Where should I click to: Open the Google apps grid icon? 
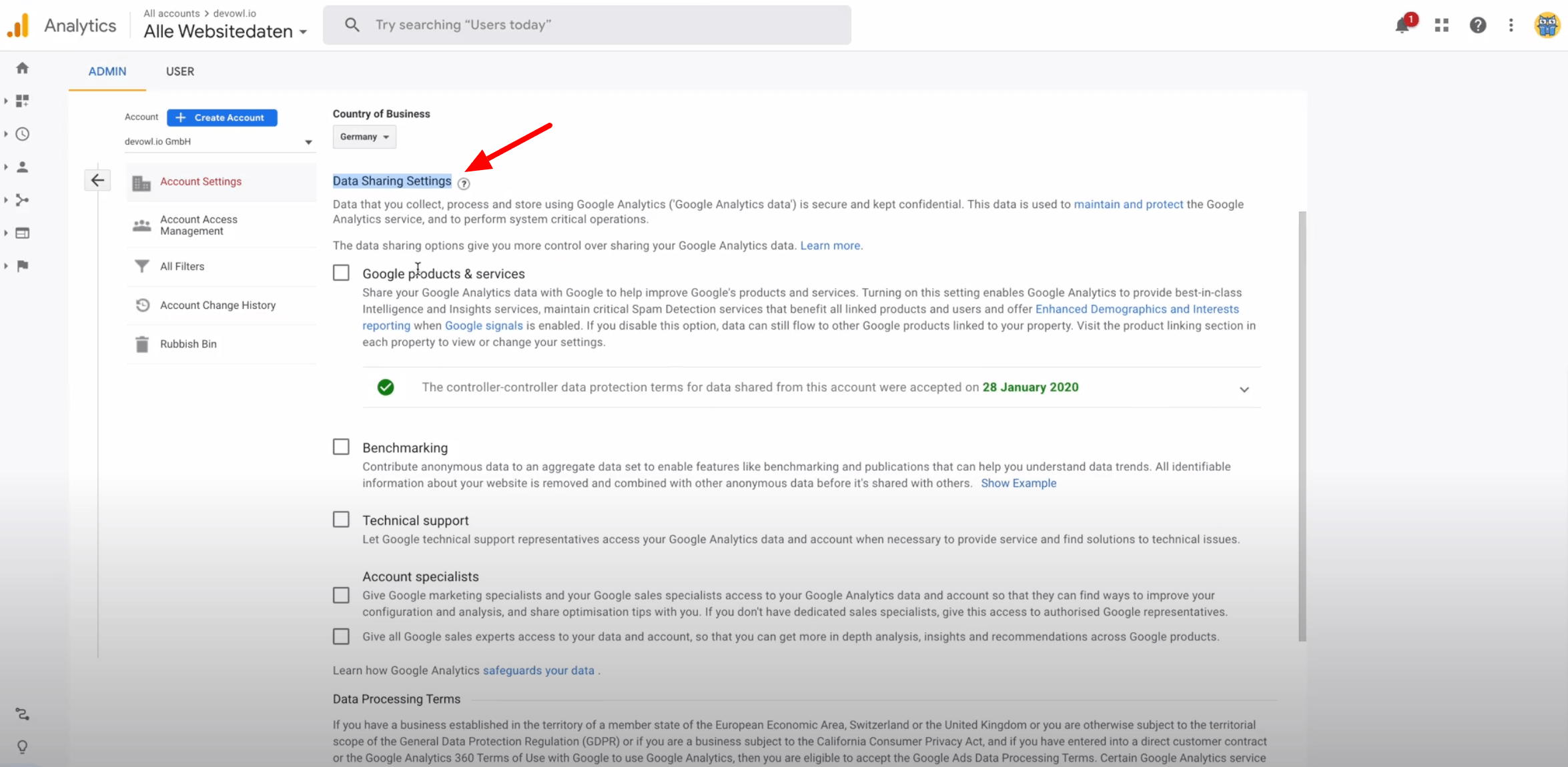(1441, 25)
